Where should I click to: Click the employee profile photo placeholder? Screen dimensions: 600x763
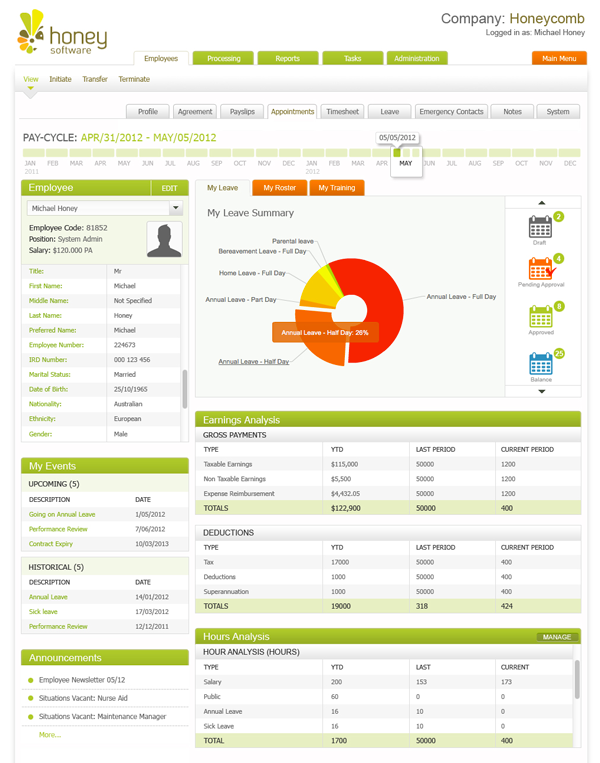point(164,240)
